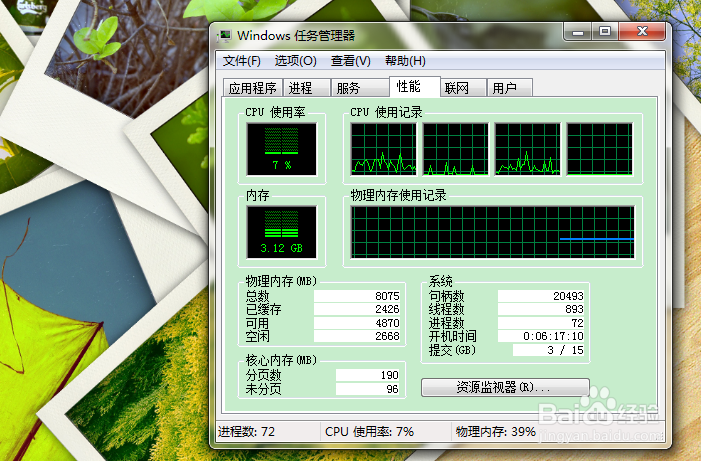Click the first CPU usage history graph

(384, 149)
